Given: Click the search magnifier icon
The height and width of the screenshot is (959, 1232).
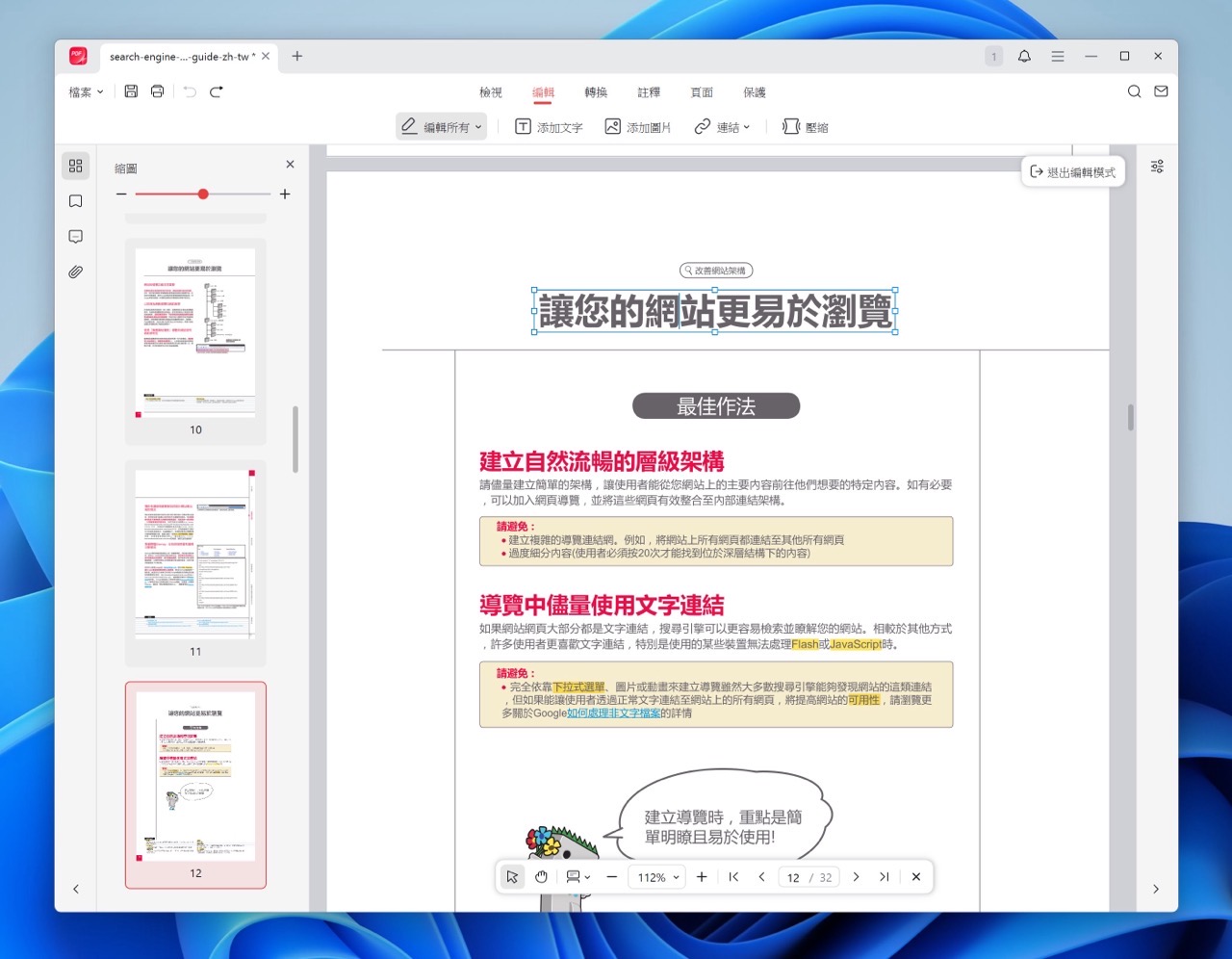Looking at the screenshot, I should [x=1134, y=91].
